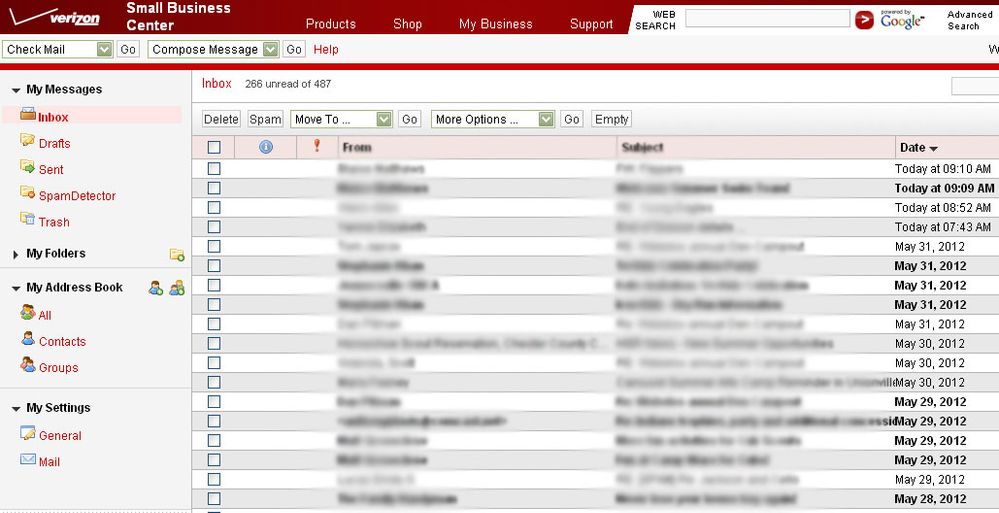Toggle the select-all checkbox in header
999x513 pixels.
(x=214, y=147)
